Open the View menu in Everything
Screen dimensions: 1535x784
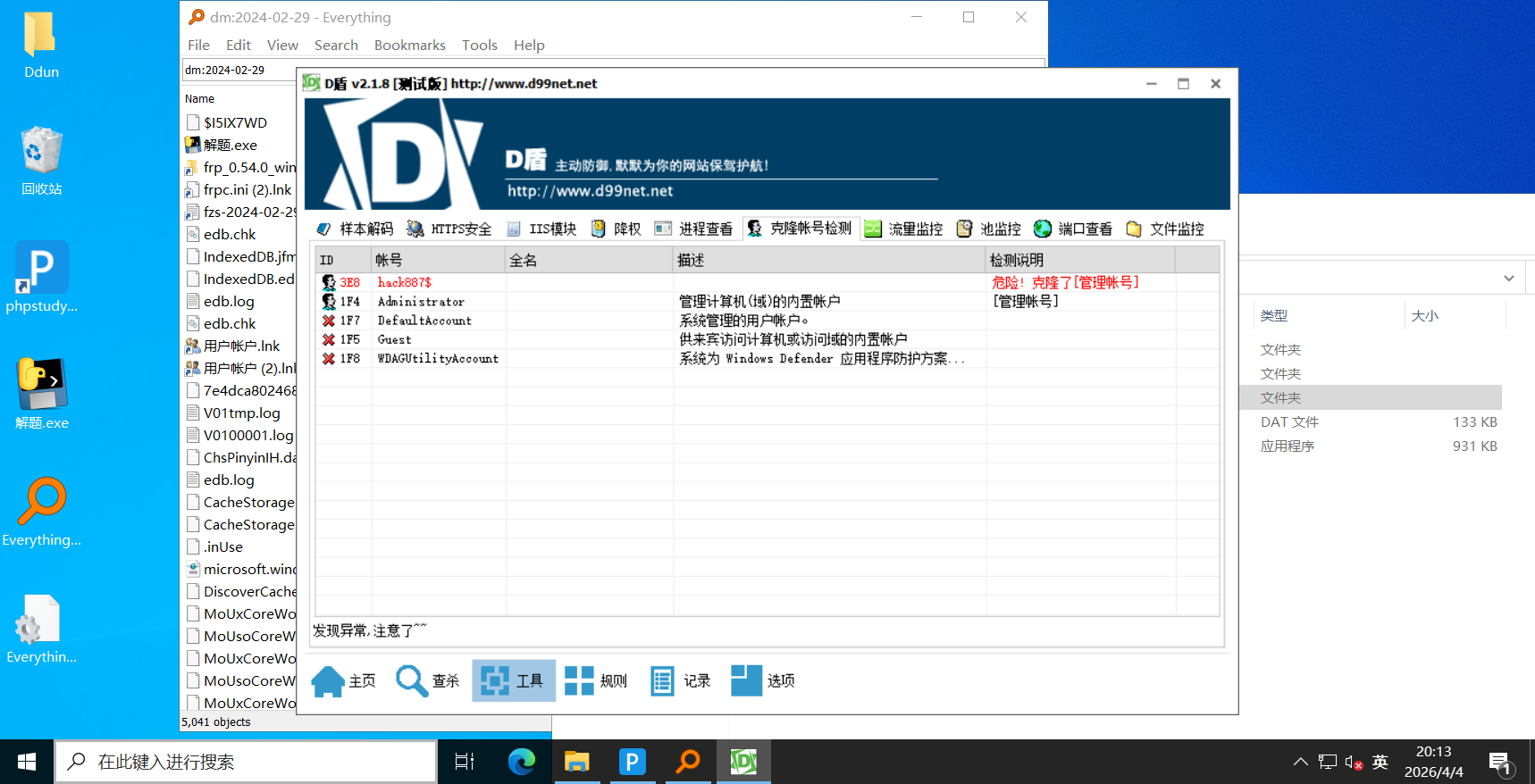point(282,45)
